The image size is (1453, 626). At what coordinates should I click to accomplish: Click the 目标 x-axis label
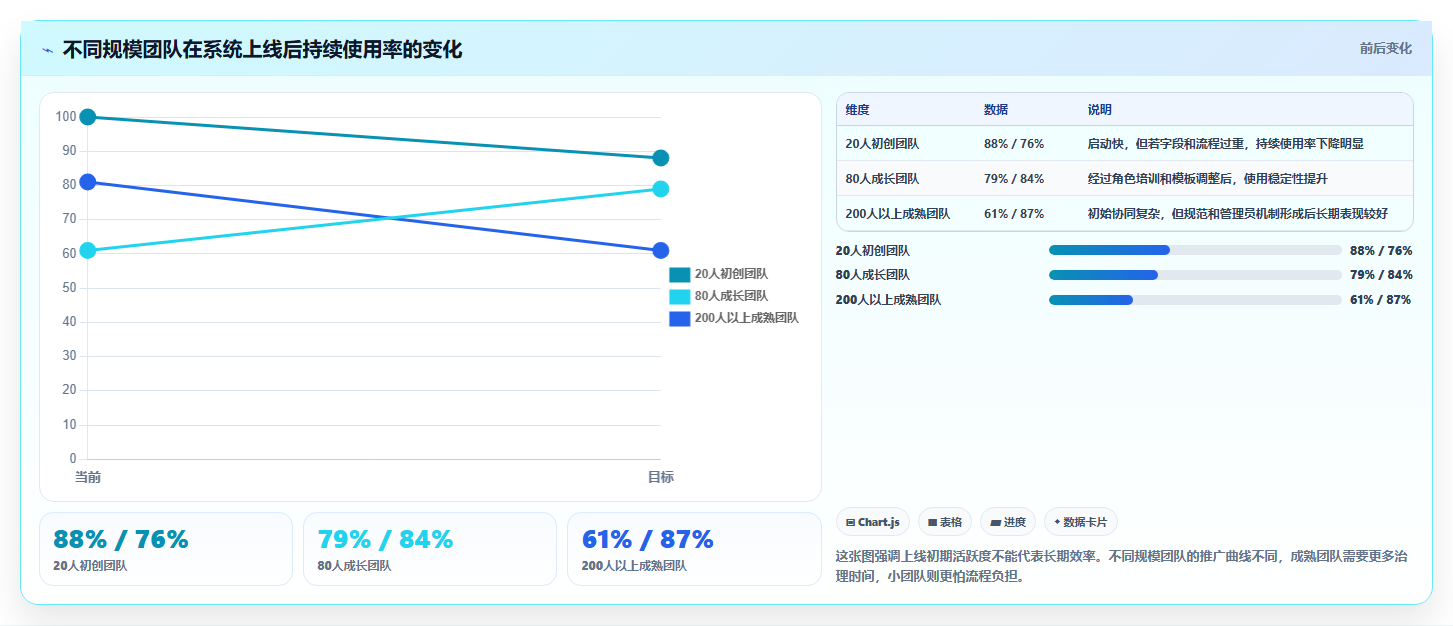point(661,477)
